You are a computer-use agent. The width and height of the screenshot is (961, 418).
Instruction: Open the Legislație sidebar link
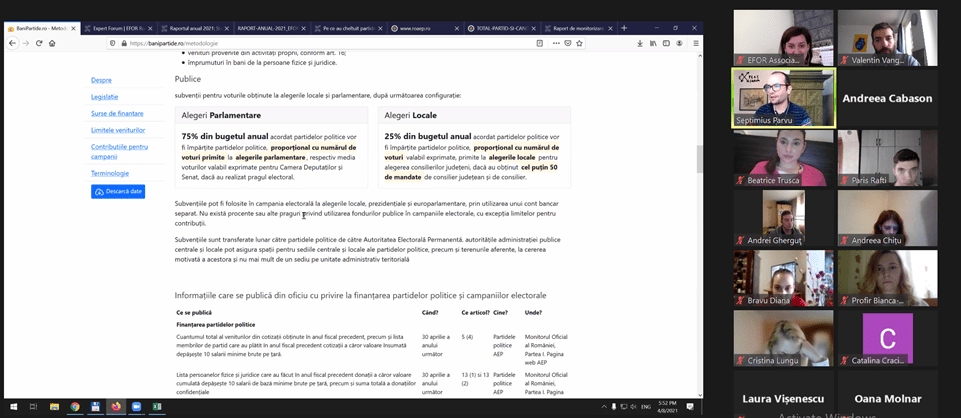click(x=104, y=96)
